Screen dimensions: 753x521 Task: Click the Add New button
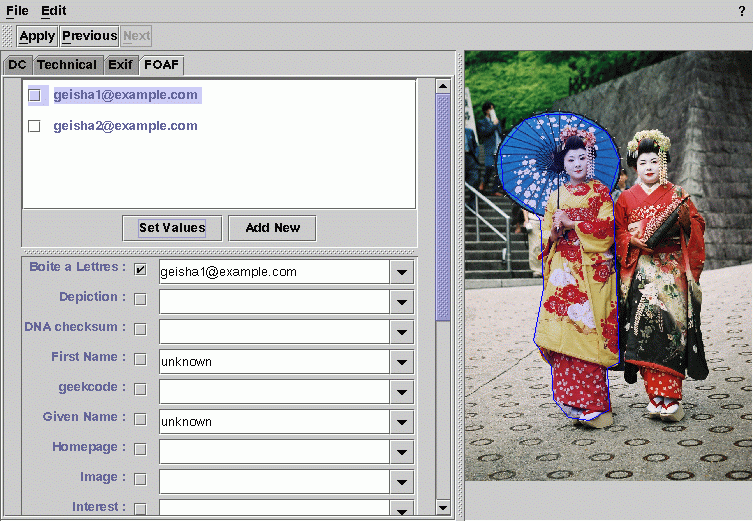[x=272, y=228]
